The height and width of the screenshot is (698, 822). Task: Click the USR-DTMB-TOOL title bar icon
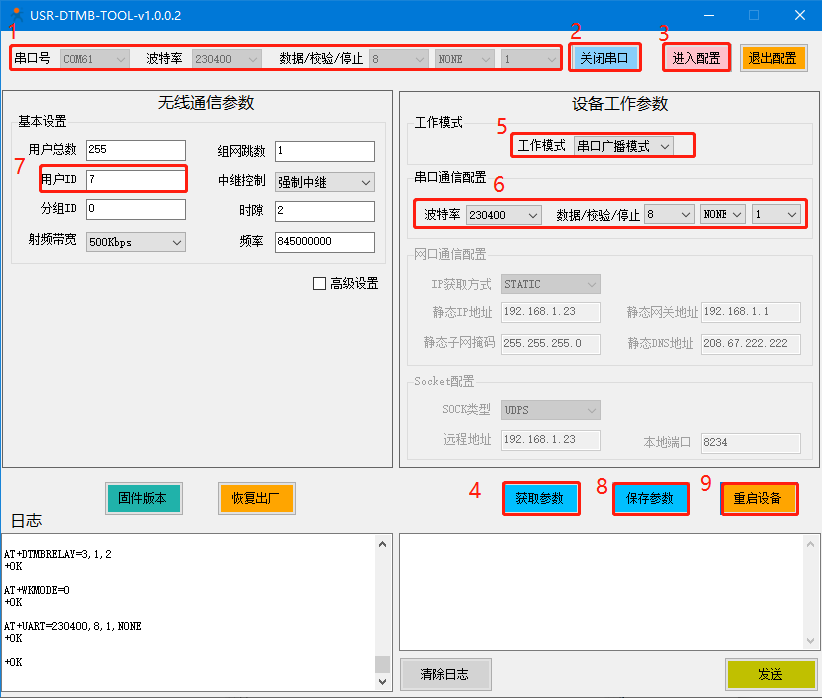click(14, 15)
